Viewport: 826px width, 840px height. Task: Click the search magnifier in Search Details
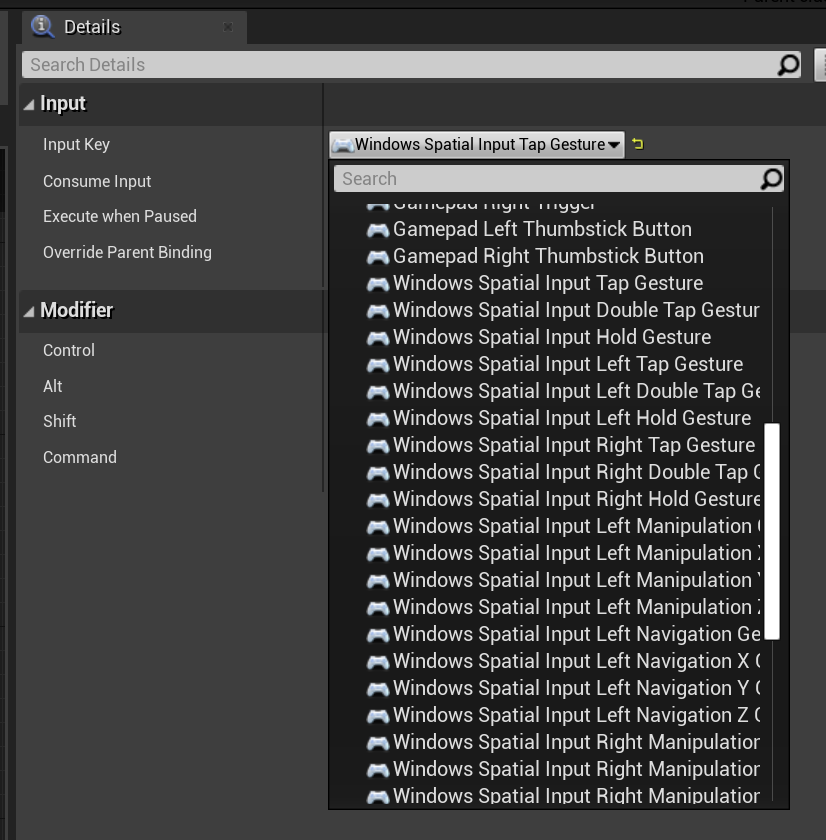tap(788, 65)
